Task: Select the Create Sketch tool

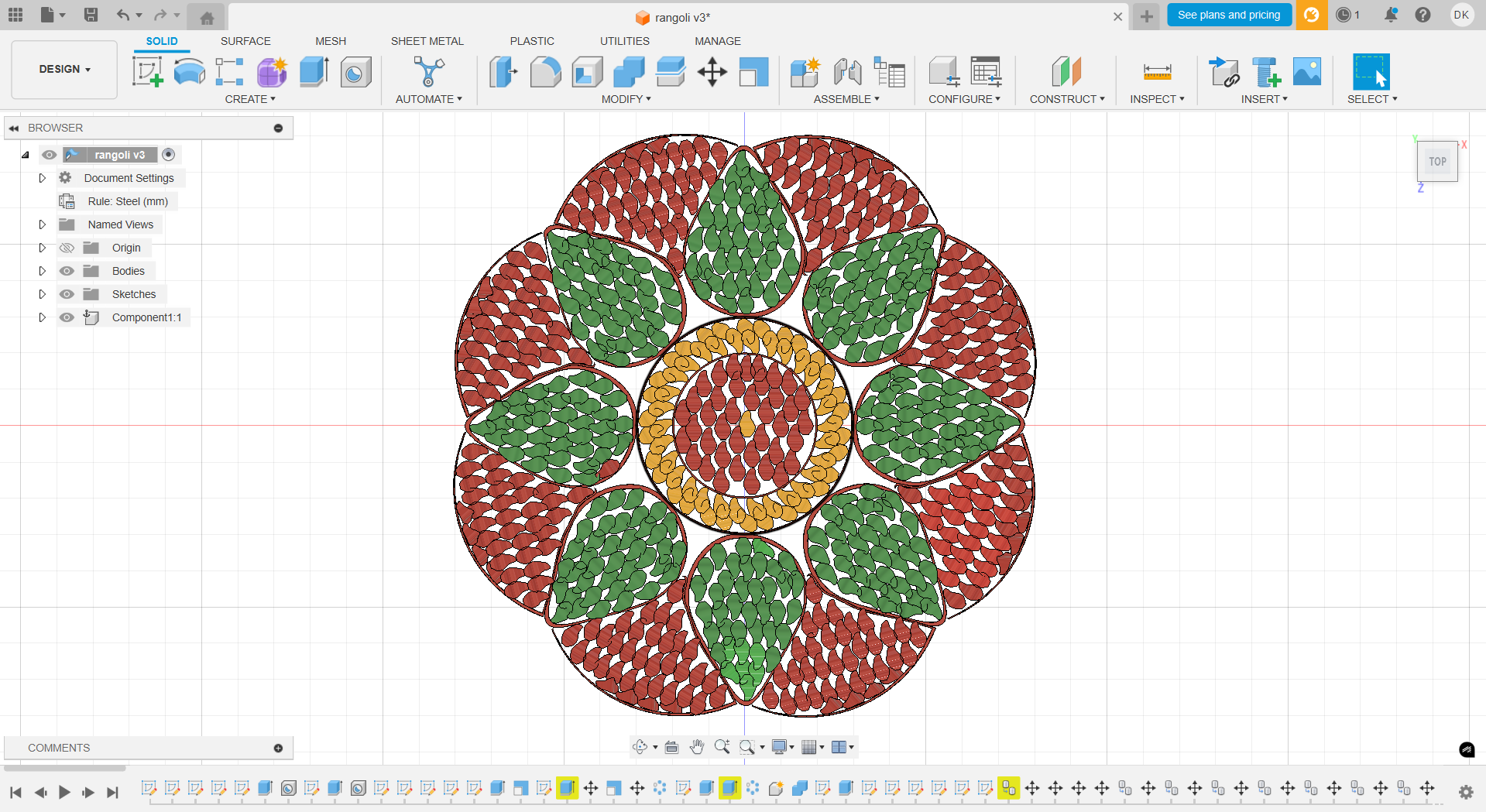Action: tap(147, 72)
